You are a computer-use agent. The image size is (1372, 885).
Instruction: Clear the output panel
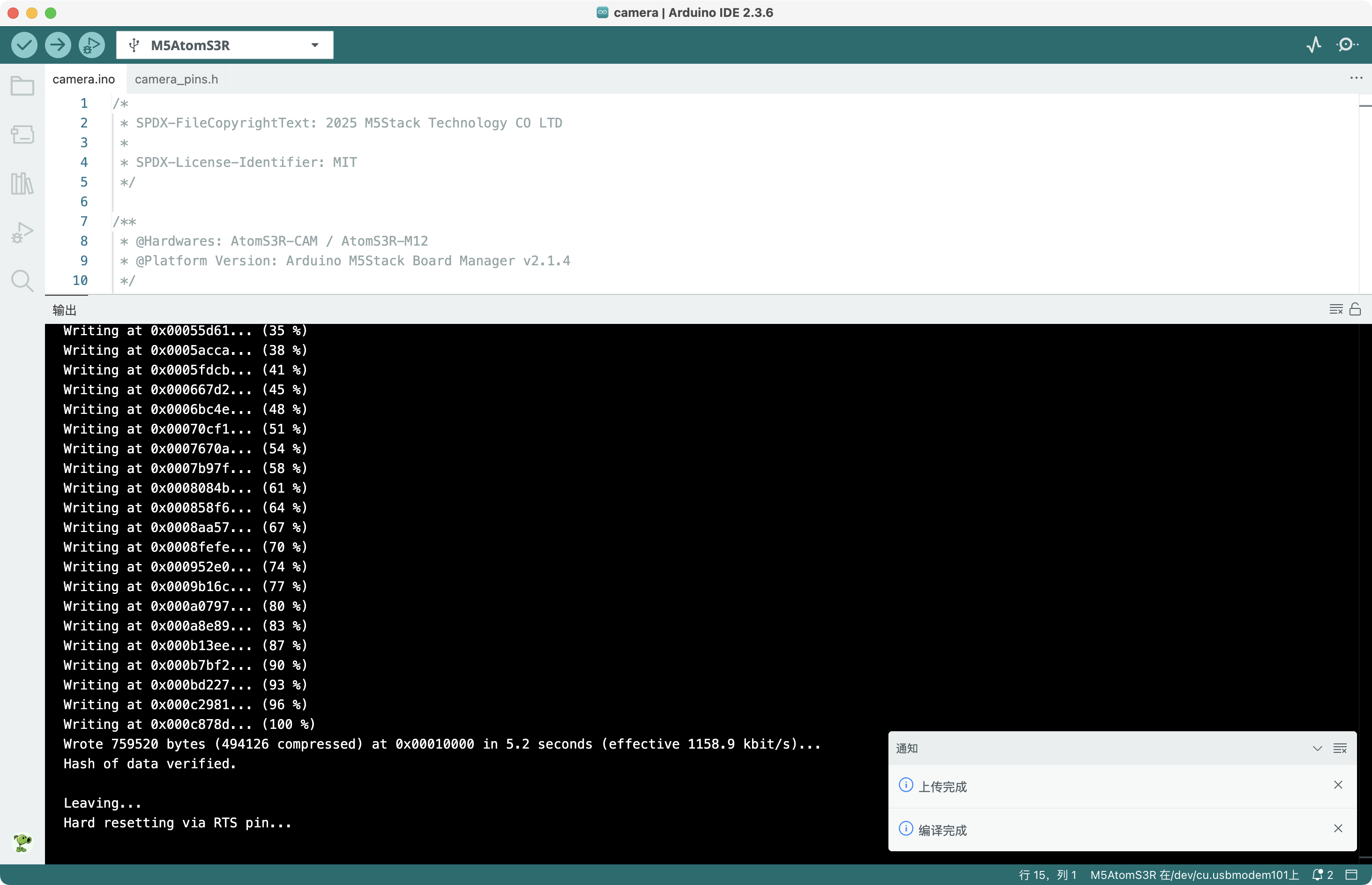[1336, 309]
